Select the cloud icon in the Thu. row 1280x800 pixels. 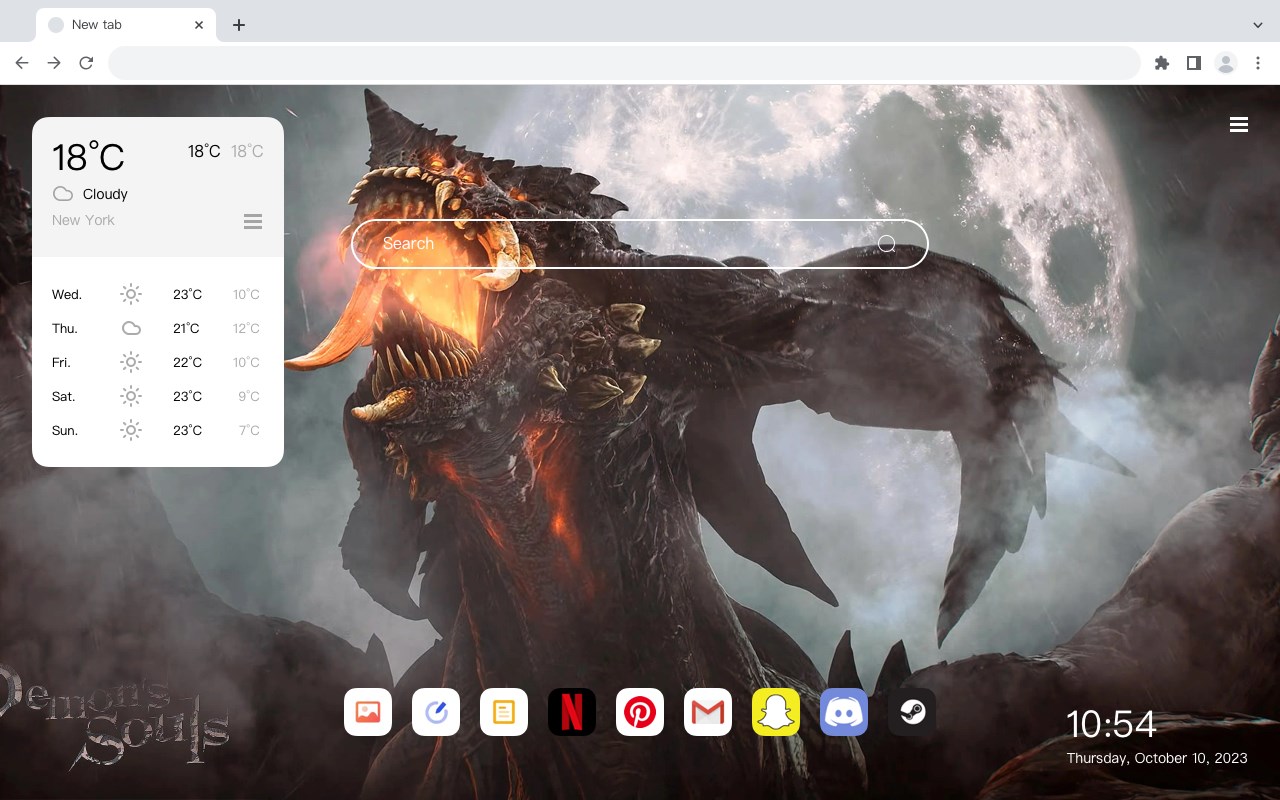pyautogui.click(x=131, y=328)
